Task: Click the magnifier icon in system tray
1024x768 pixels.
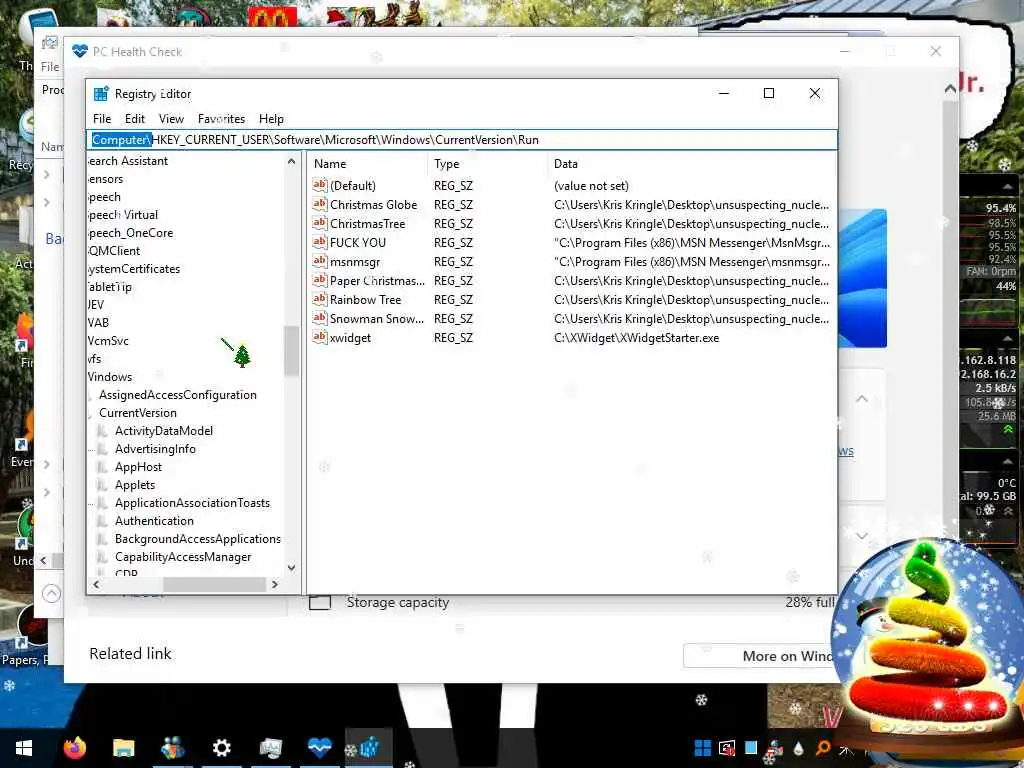Action: point(823,748)
